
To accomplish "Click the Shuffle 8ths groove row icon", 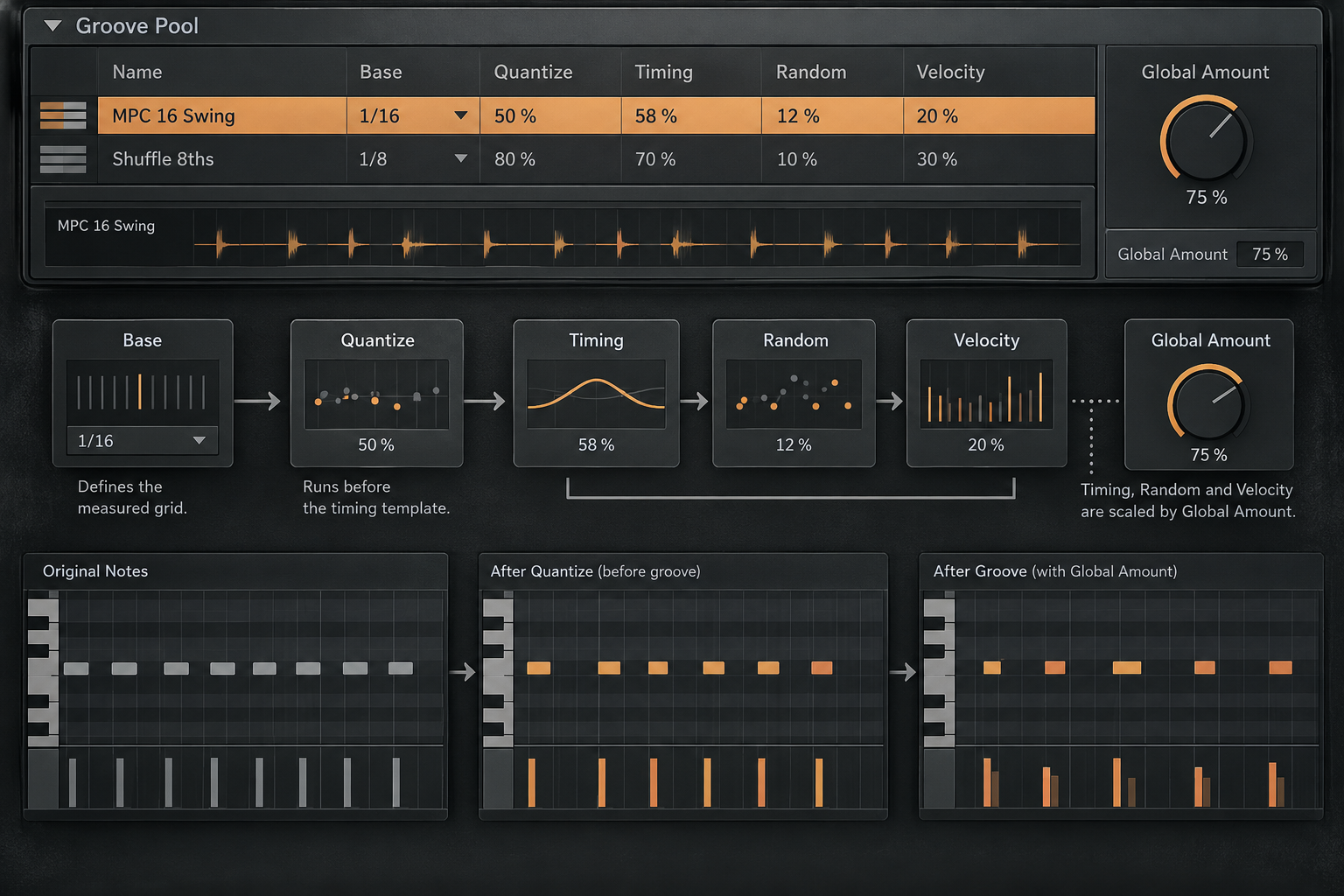I will (x=63, y=159).
